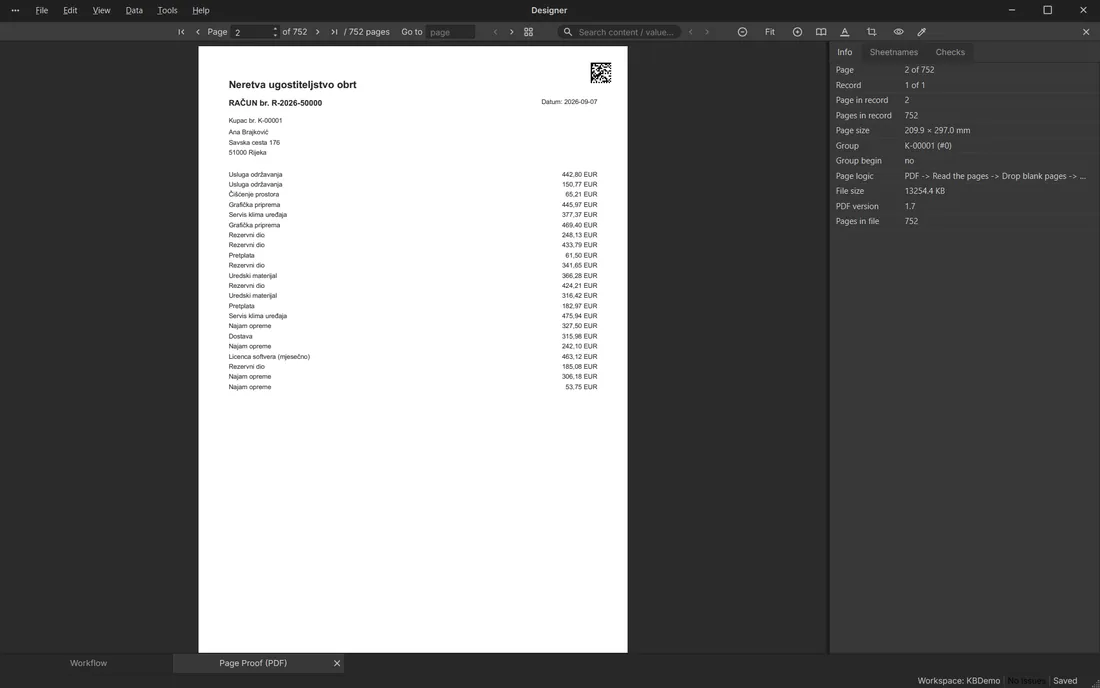Open the Tools menu
This screenshot has width=1100, height=688.
point(167,11)
